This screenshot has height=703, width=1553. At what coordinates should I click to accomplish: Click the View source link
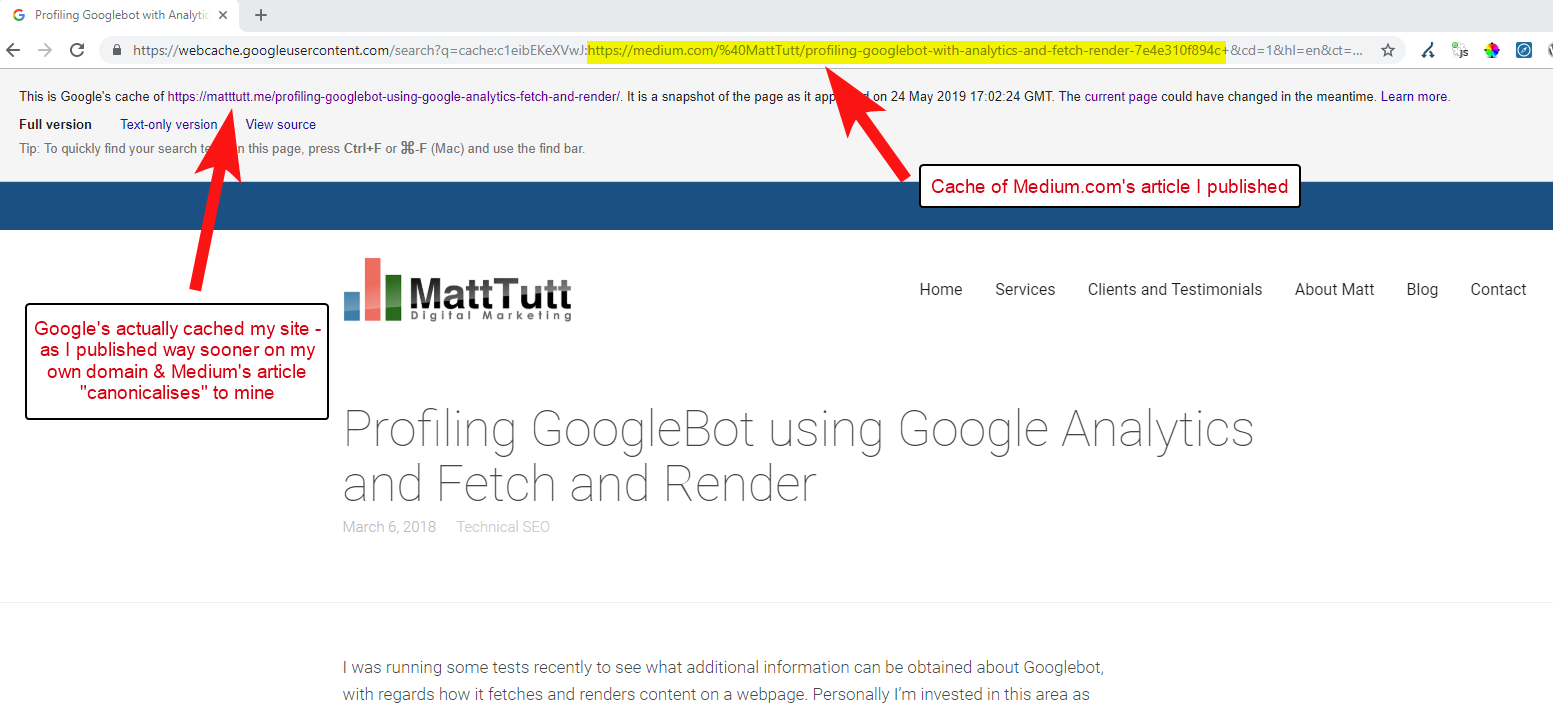tap(281, 124)
